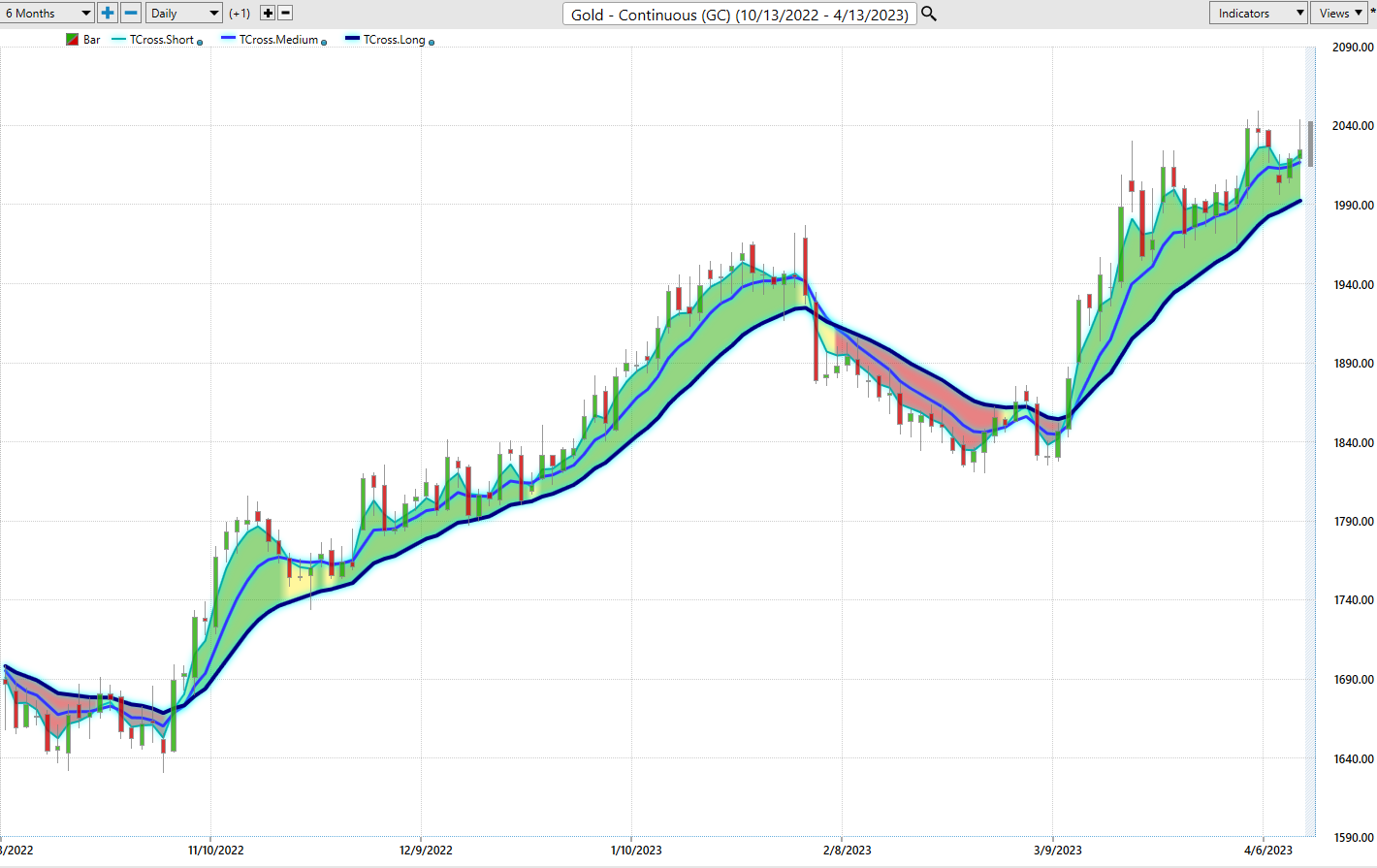Click the black minus forecast decrement button
Image resolution: width=1377 pixels, height=868 pixels.
[x=285, y=13]
